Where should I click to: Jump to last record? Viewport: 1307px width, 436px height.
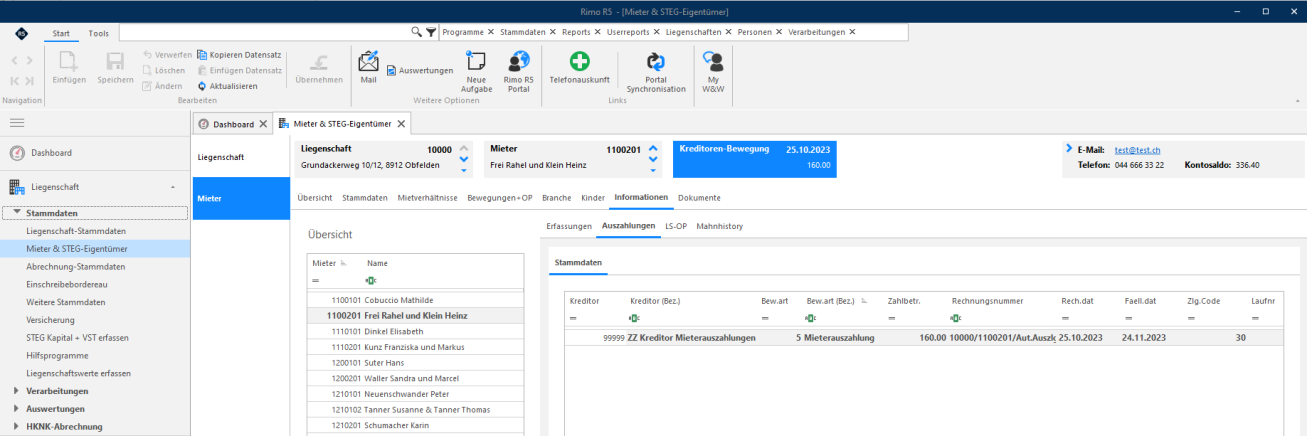click(x=30, y=81)
